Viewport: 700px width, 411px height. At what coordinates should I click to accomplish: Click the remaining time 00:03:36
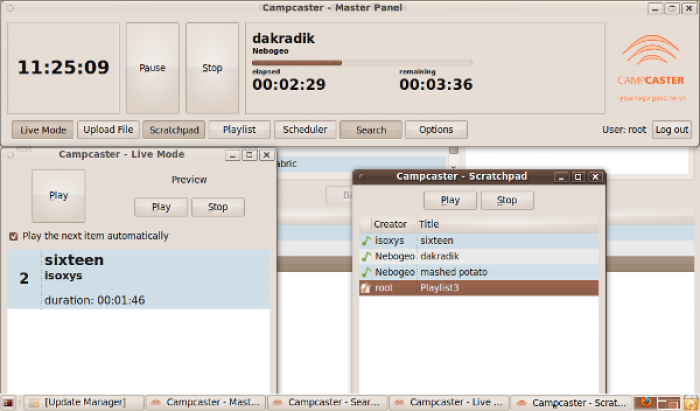pos(436,85)
